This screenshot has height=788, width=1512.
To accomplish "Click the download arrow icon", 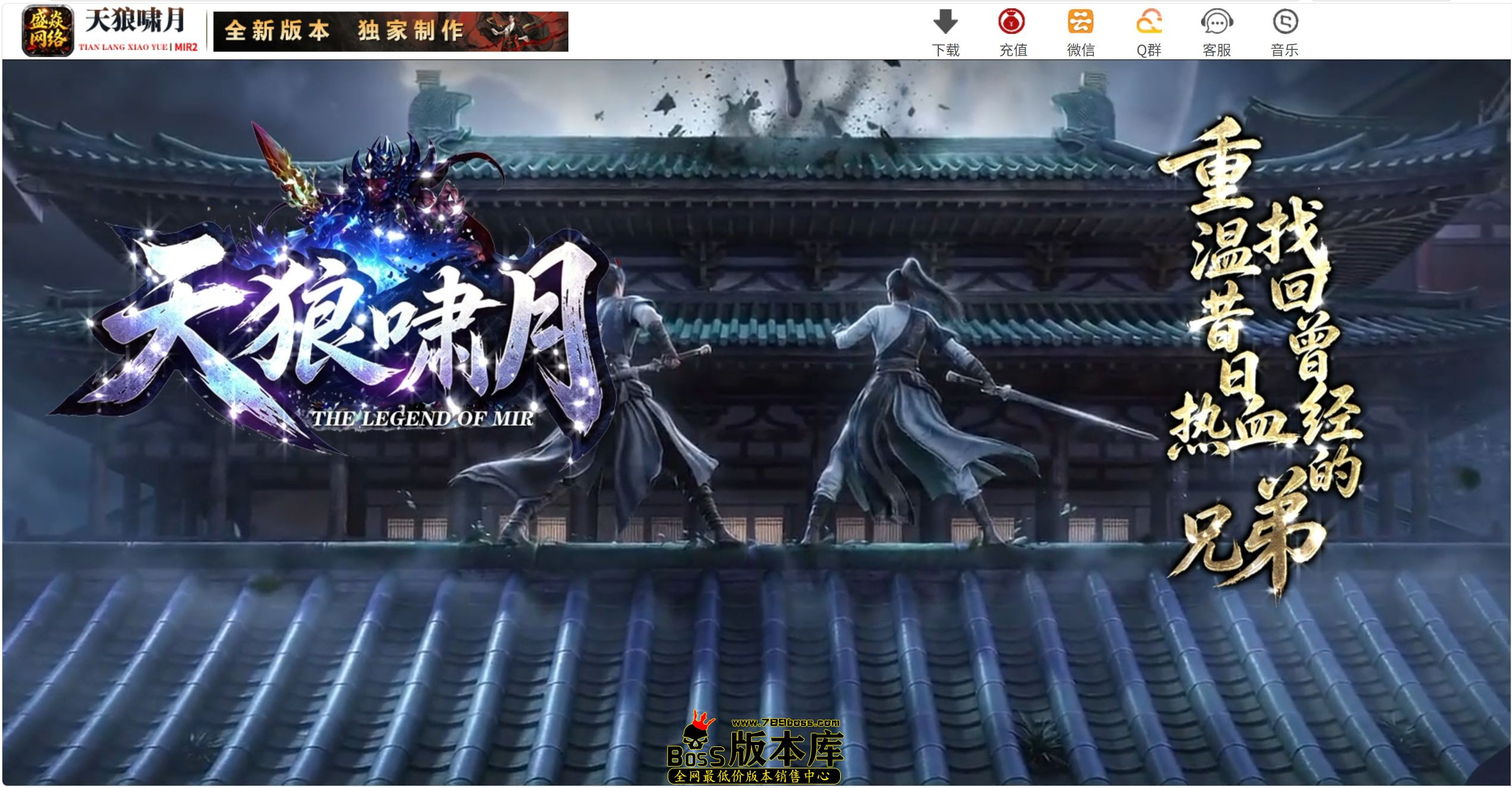I will pos(945,22).
